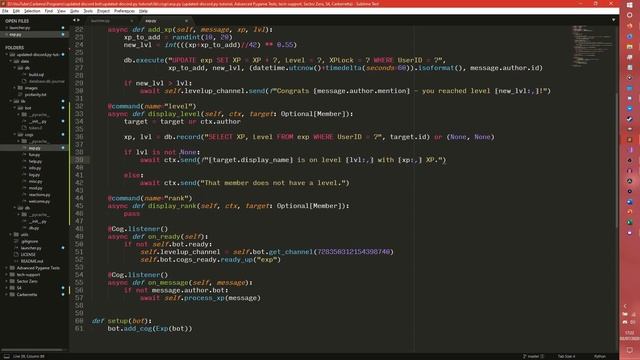This screenshot has height=360, width=640.
Task: Click the Cortana search circle icon
Action: click(629, 15)
